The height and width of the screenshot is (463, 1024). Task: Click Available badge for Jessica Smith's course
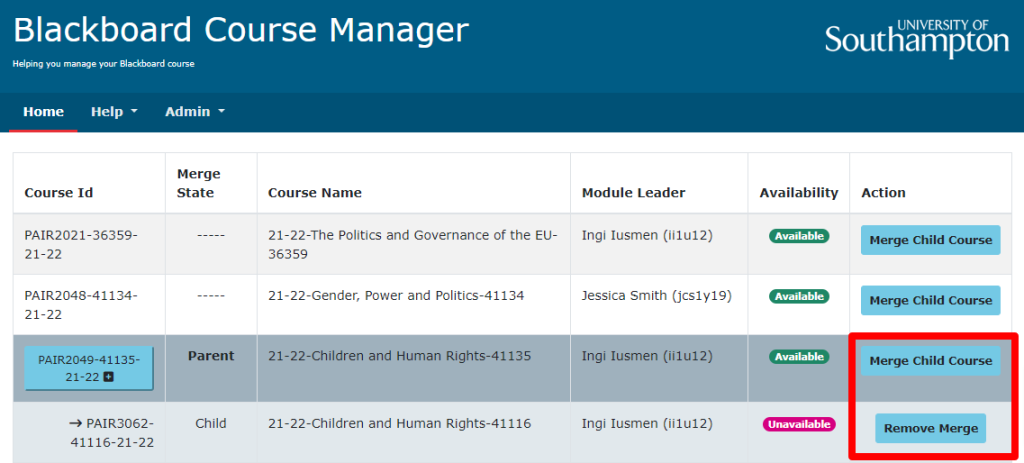point(799,296)
